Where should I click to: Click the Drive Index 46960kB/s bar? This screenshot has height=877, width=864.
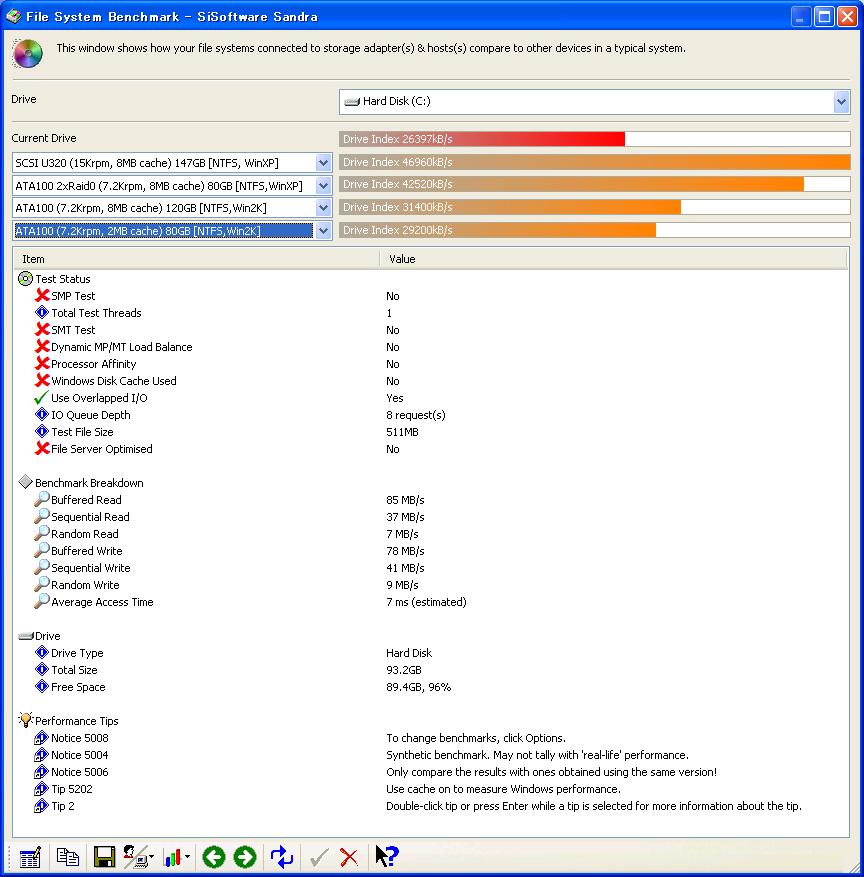(594, 162)
